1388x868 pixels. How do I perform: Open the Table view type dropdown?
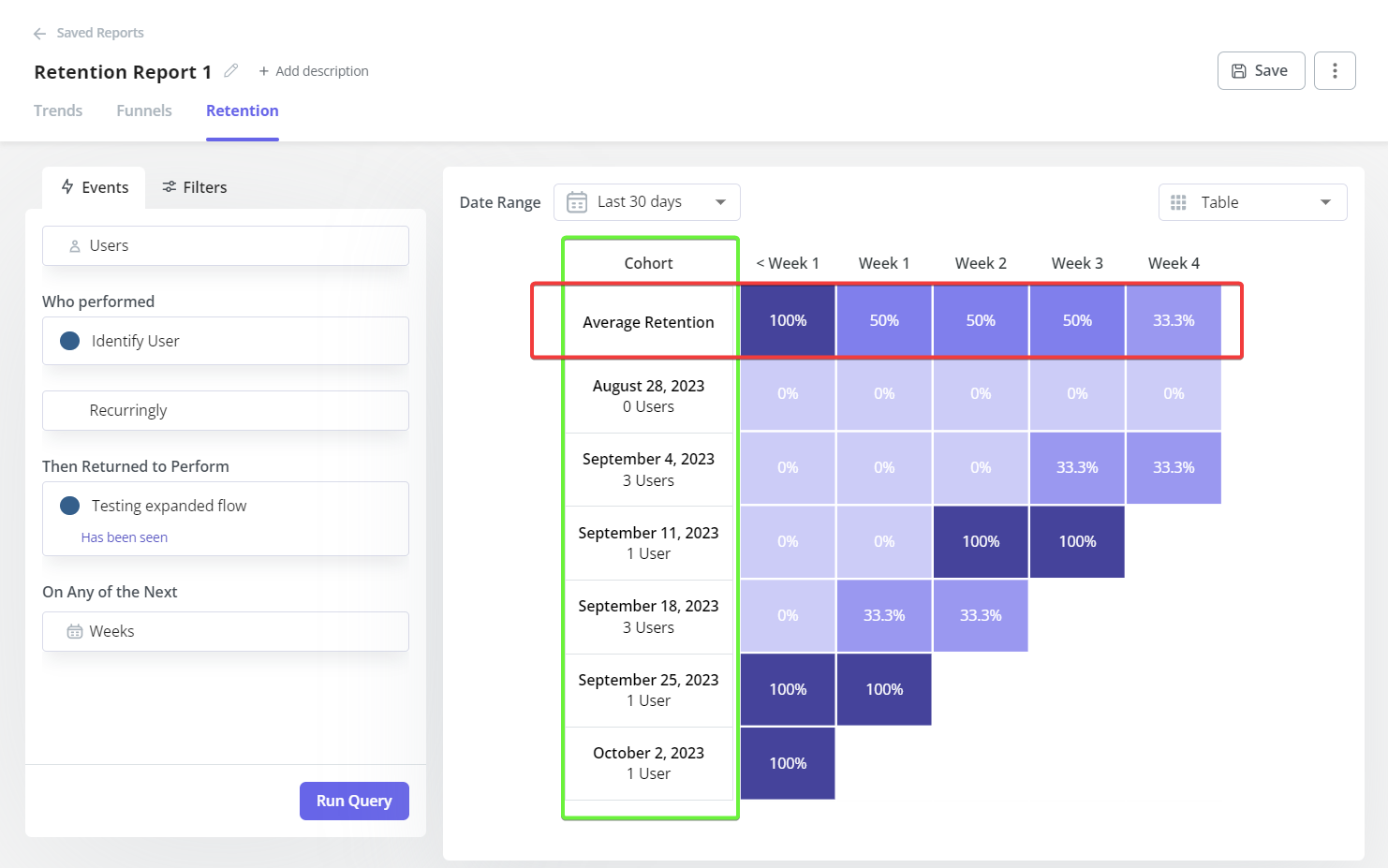click(1253, 202)
